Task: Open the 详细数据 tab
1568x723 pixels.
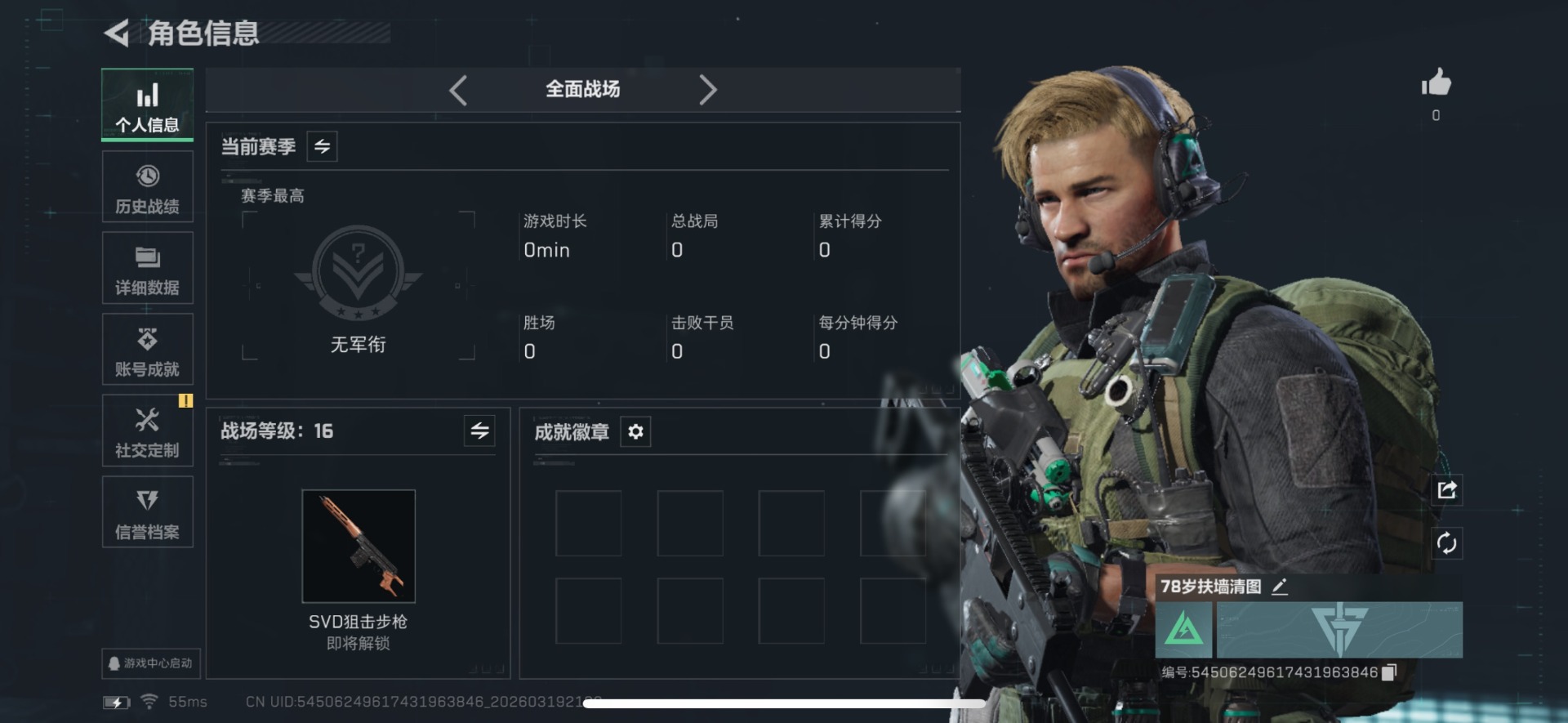Action: pos(148,268)
